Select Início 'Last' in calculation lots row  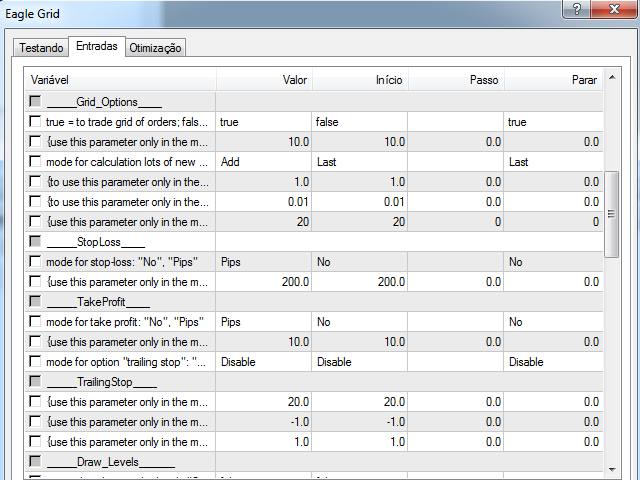360,162
